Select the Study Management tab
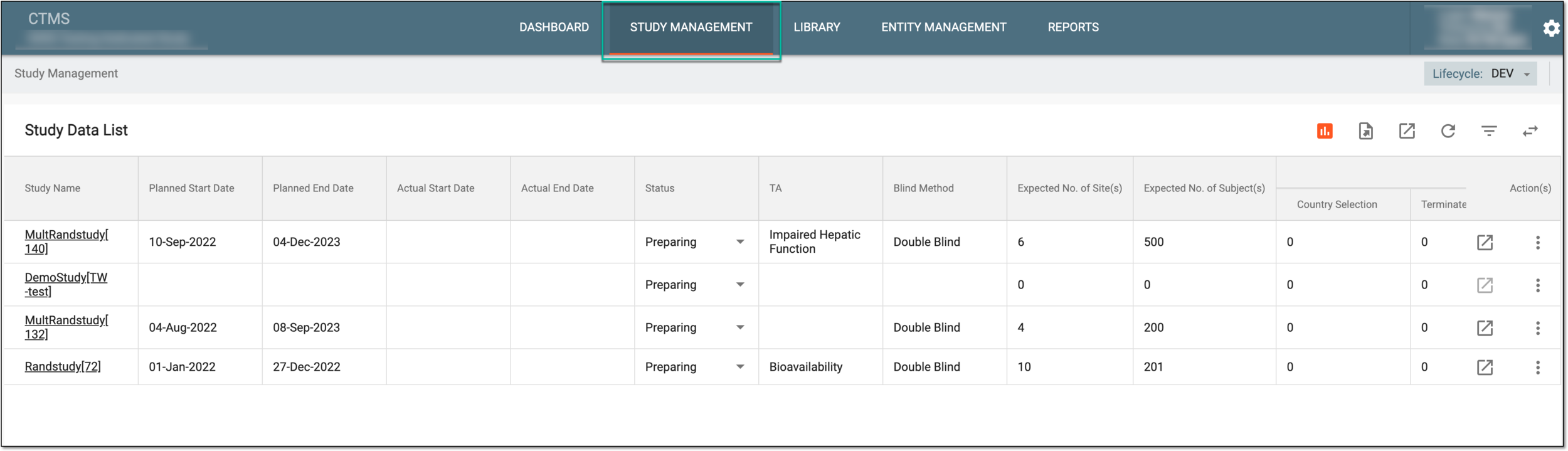 click(x=691, y=28)
